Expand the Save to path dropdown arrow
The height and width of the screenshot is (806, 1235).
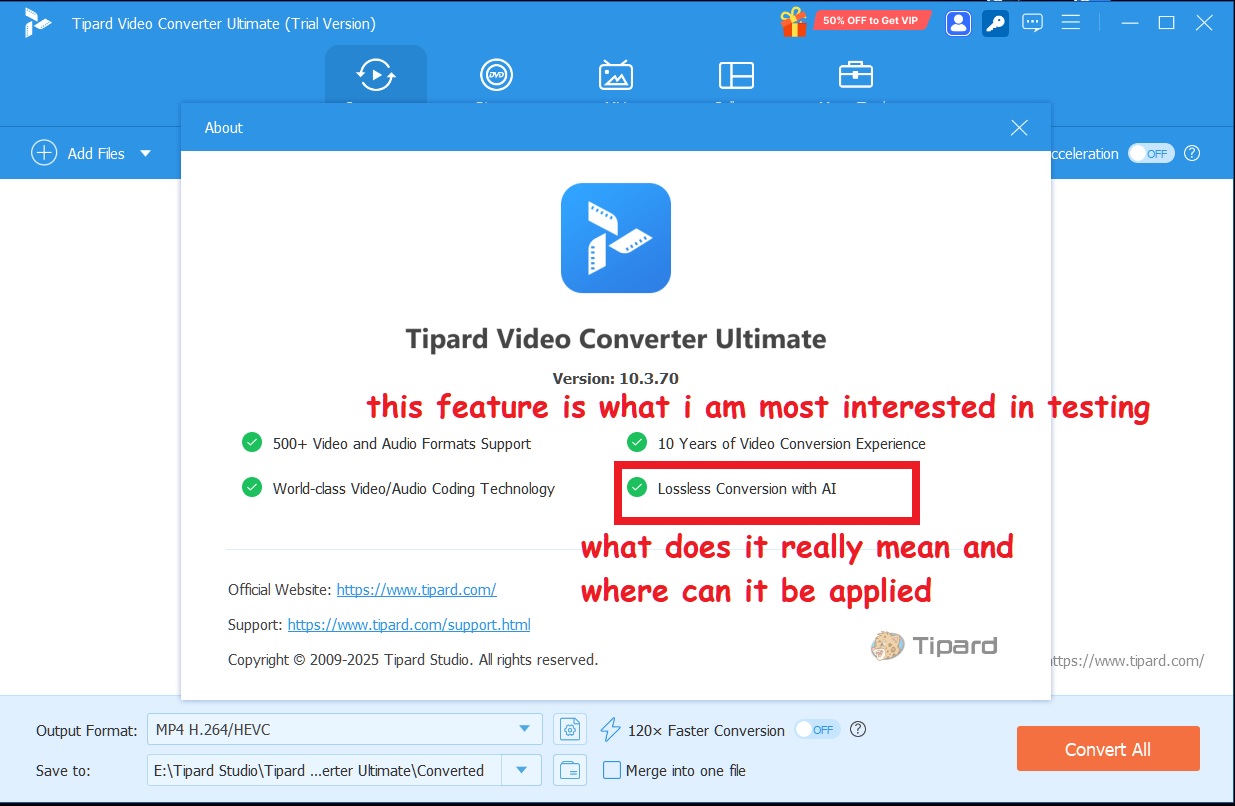tap(521, 770)
